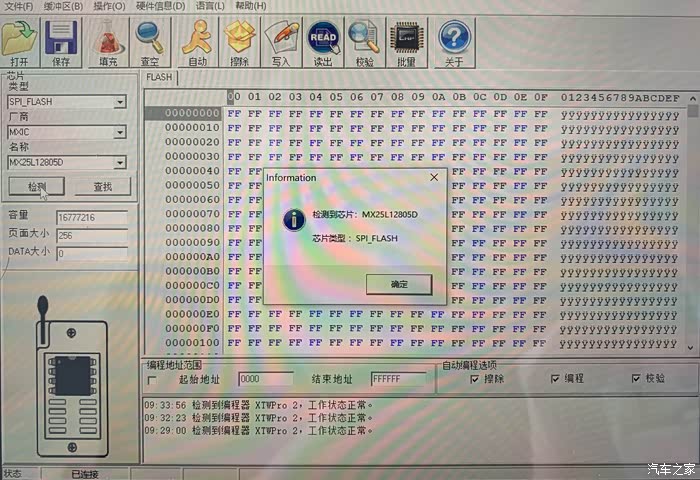Click the 0F column header in hex view
Screen dimensions: 700x480
[x=541, y=97]
